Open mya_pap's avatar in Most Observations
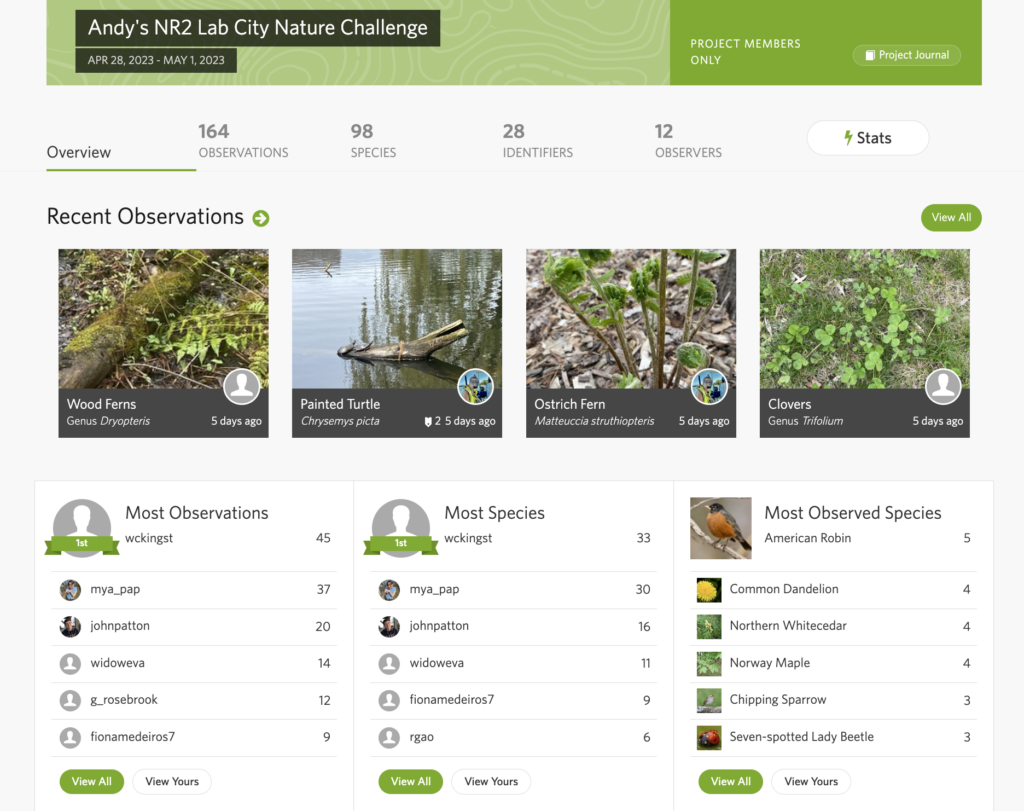Screen dimensions: 1024x811 click(70, 590)
